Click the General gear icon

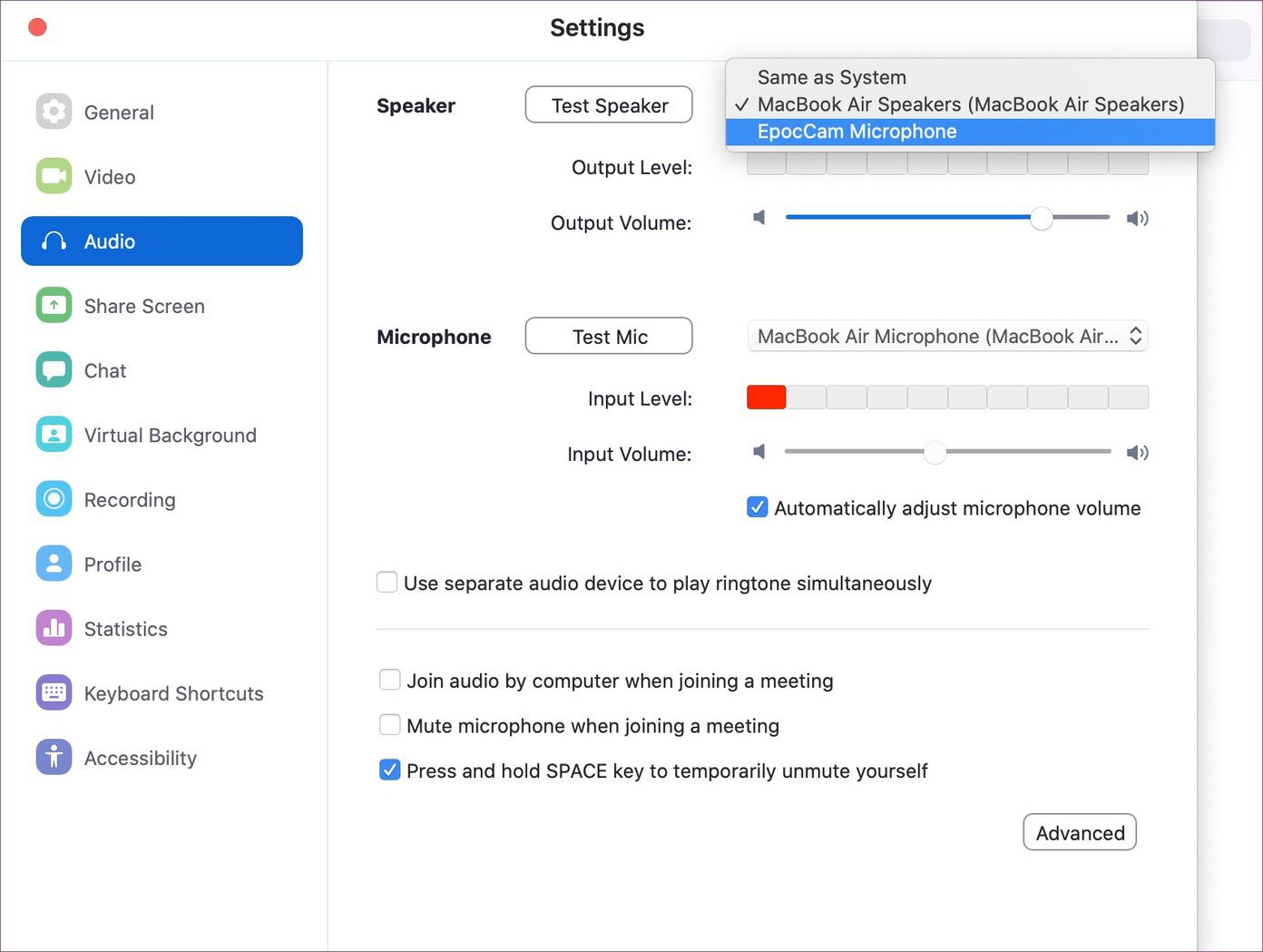tap(54, 112)
